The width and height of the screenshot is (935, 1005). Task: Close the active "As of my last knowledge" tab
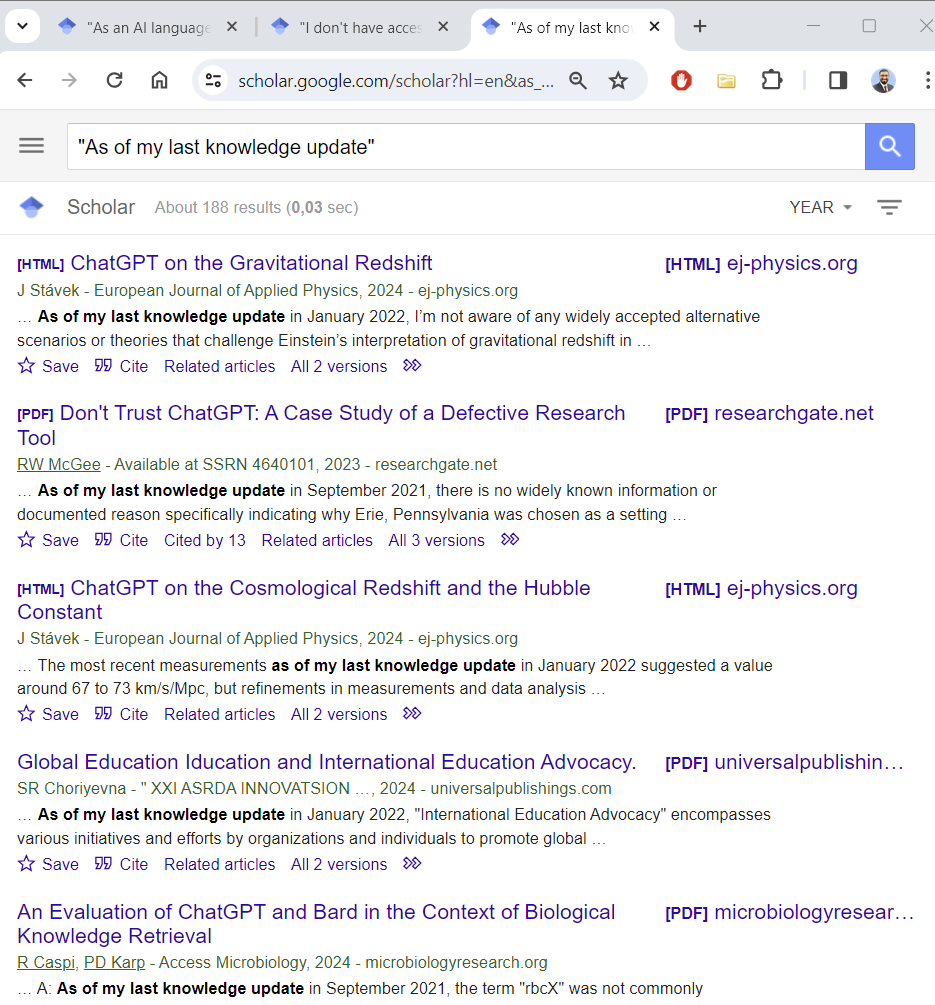pos(654,27)
